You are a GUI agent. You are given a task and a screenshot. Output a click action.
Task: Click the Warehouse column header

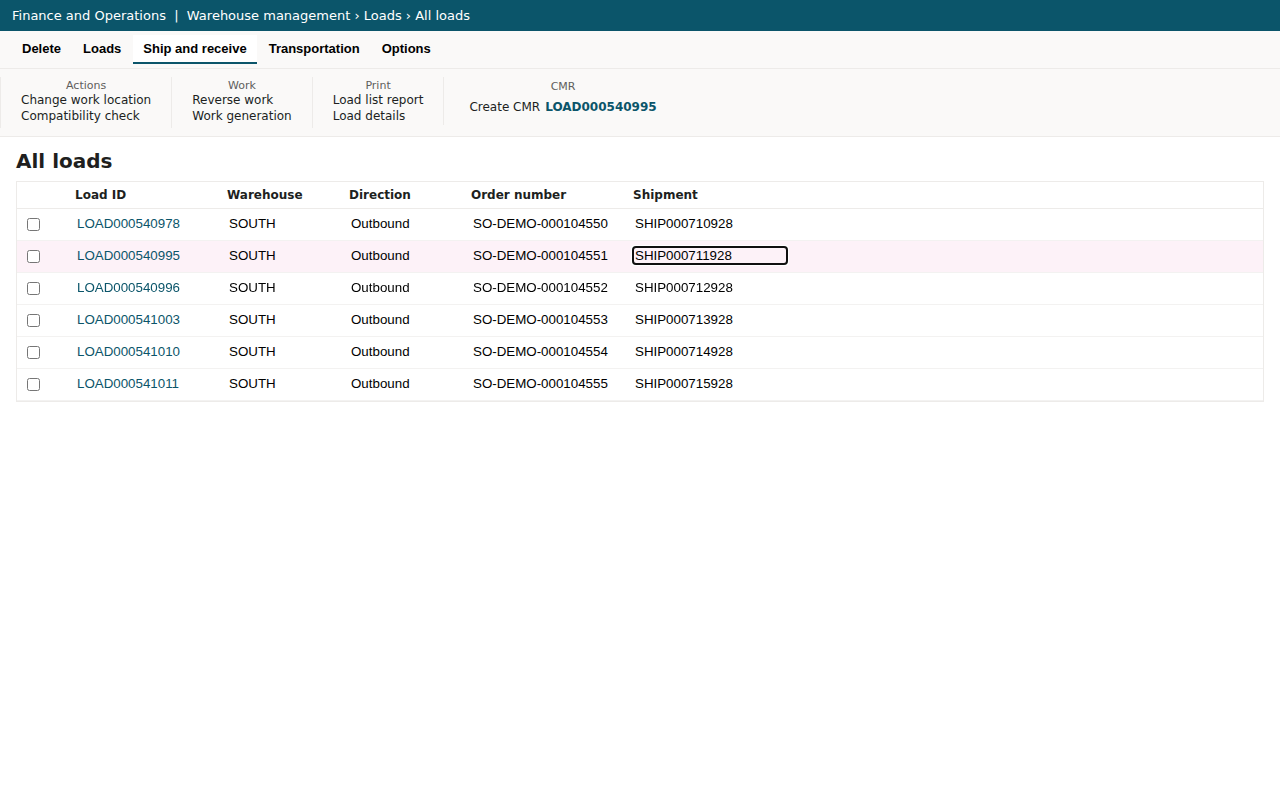click(x=264, y=195)
